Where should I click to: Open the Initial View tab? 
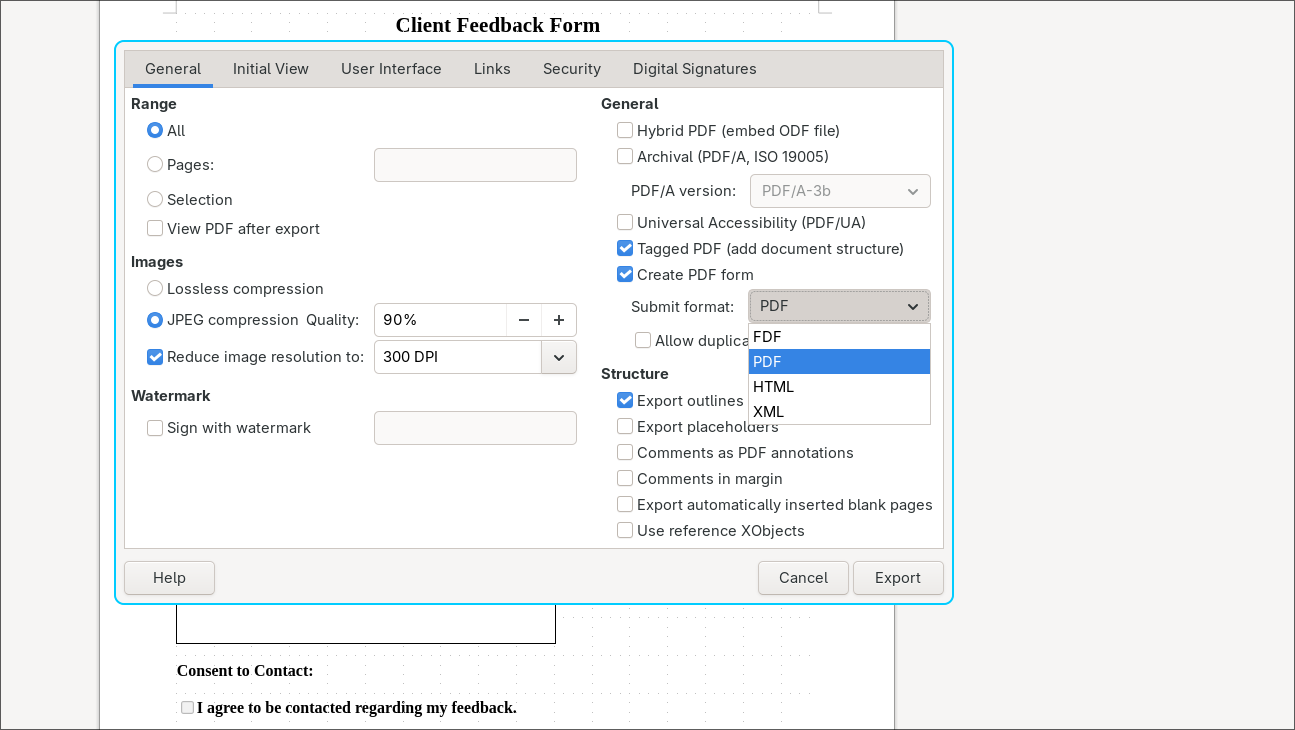coord(271,69)
